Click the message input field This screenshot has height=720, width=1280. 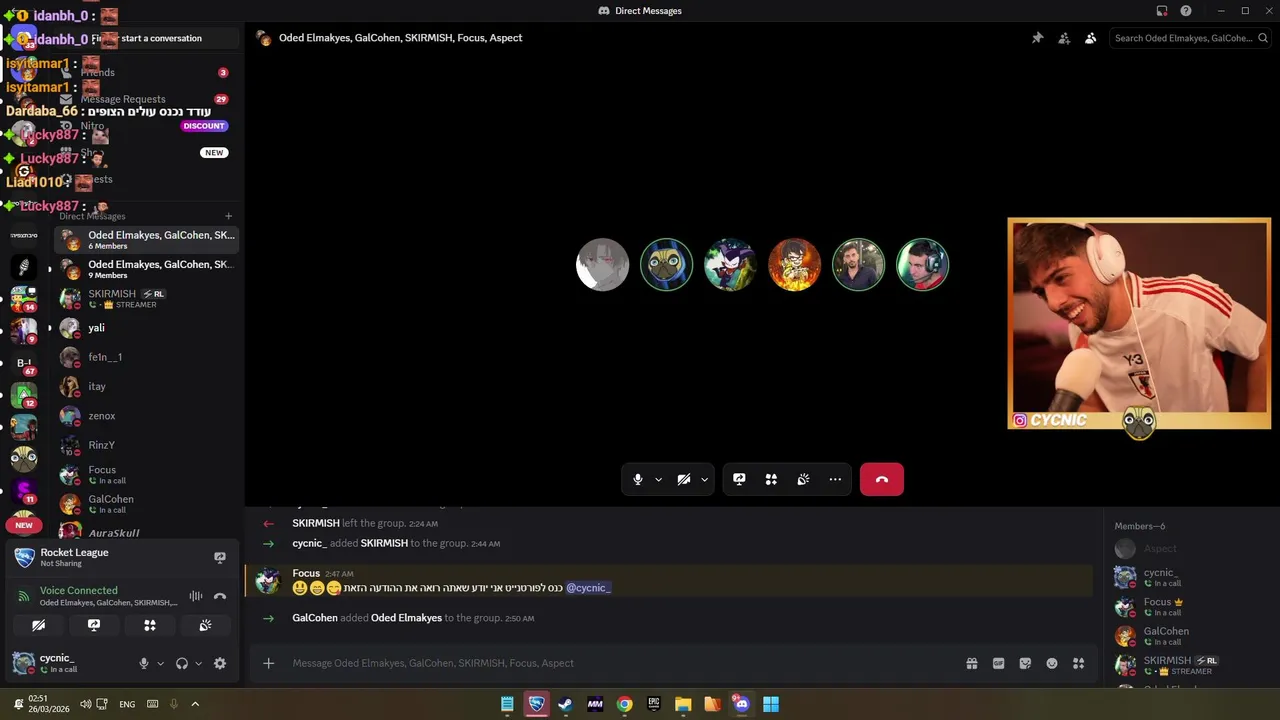tap(620, 663)
